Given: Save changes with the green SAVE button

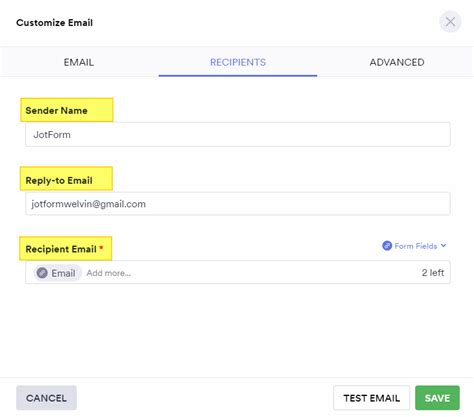Looking at the screenshot, I should (x=437, y=398).
